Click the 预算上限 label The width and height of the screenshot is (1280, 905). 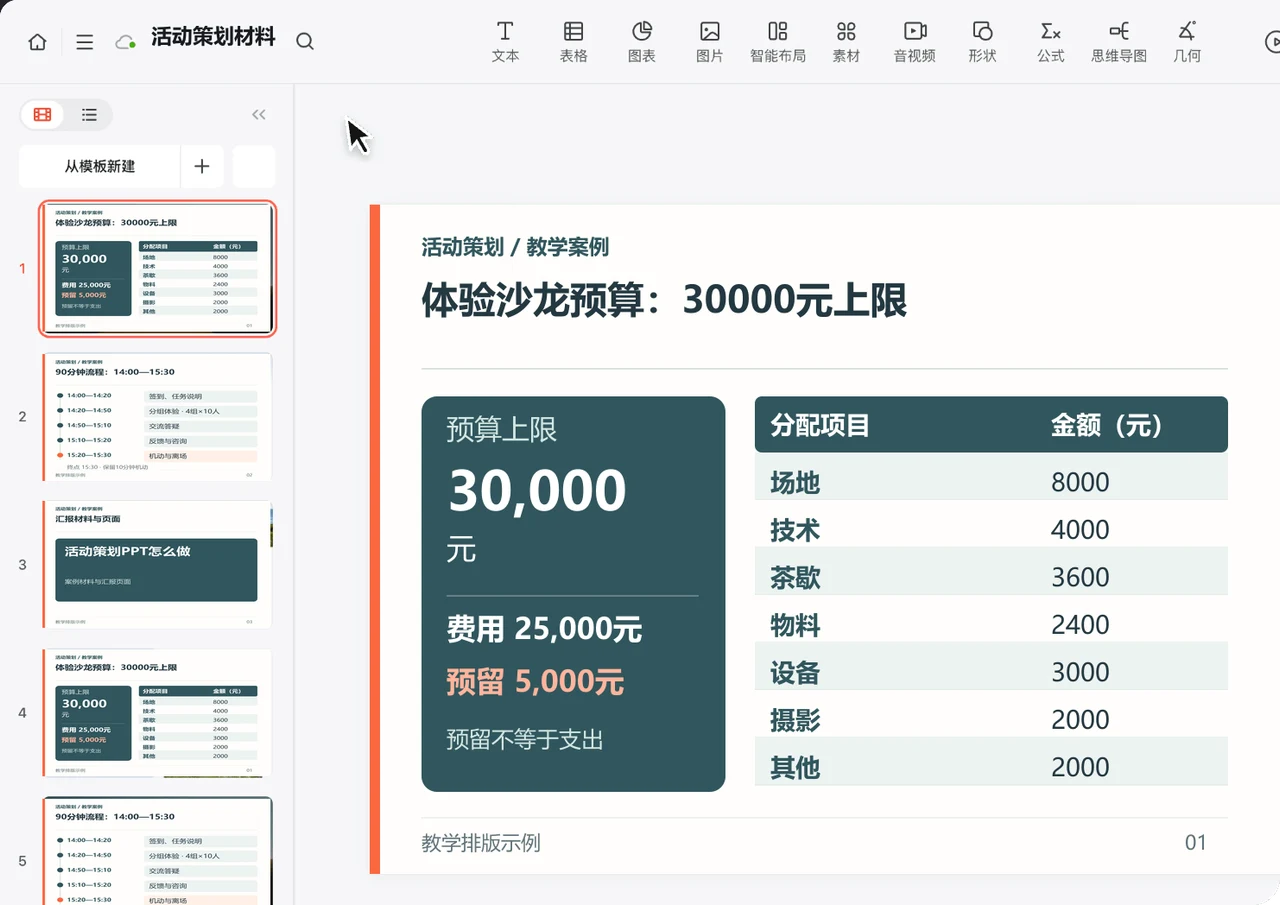point(502,430)
